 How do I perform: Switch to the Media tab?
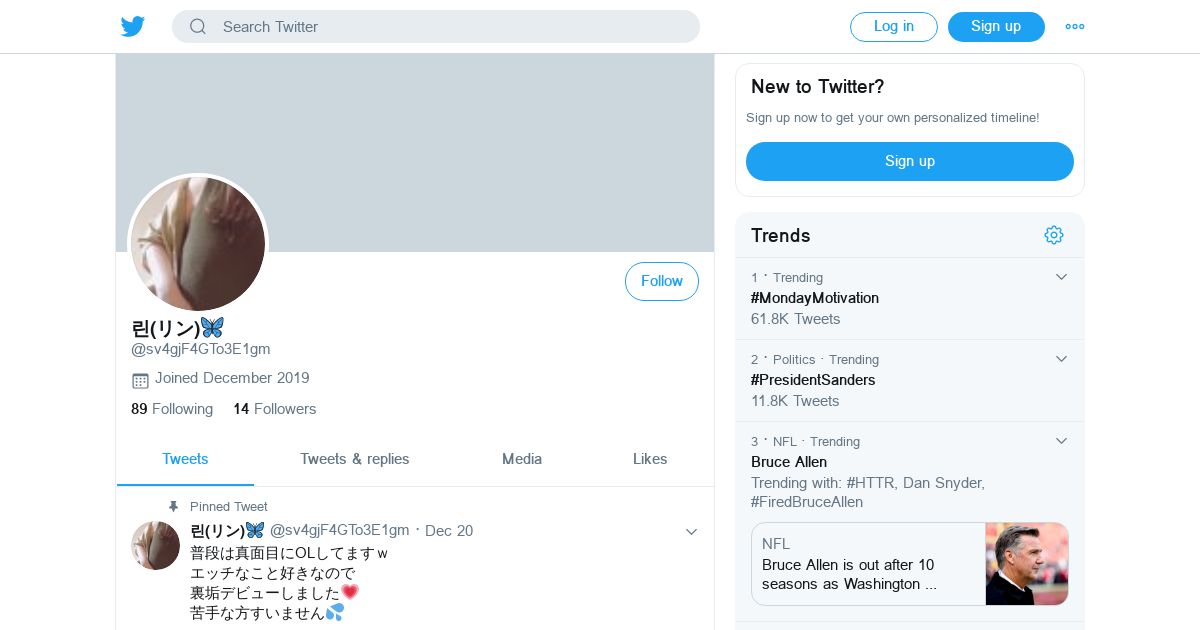coord(522,459)
